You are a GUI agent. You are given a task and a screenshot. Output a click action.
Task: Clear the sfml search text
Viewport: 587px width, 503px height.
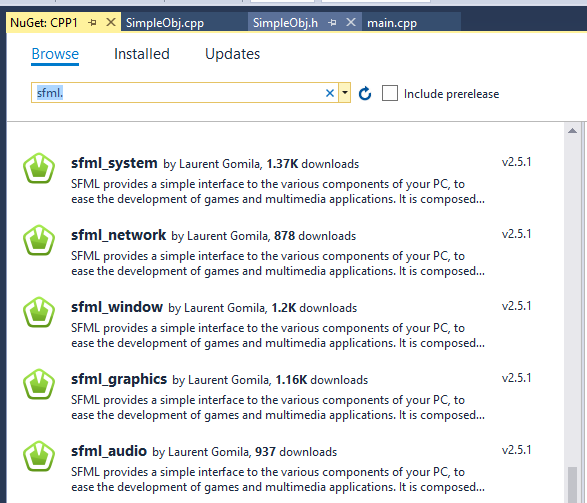tap(329, 93)
